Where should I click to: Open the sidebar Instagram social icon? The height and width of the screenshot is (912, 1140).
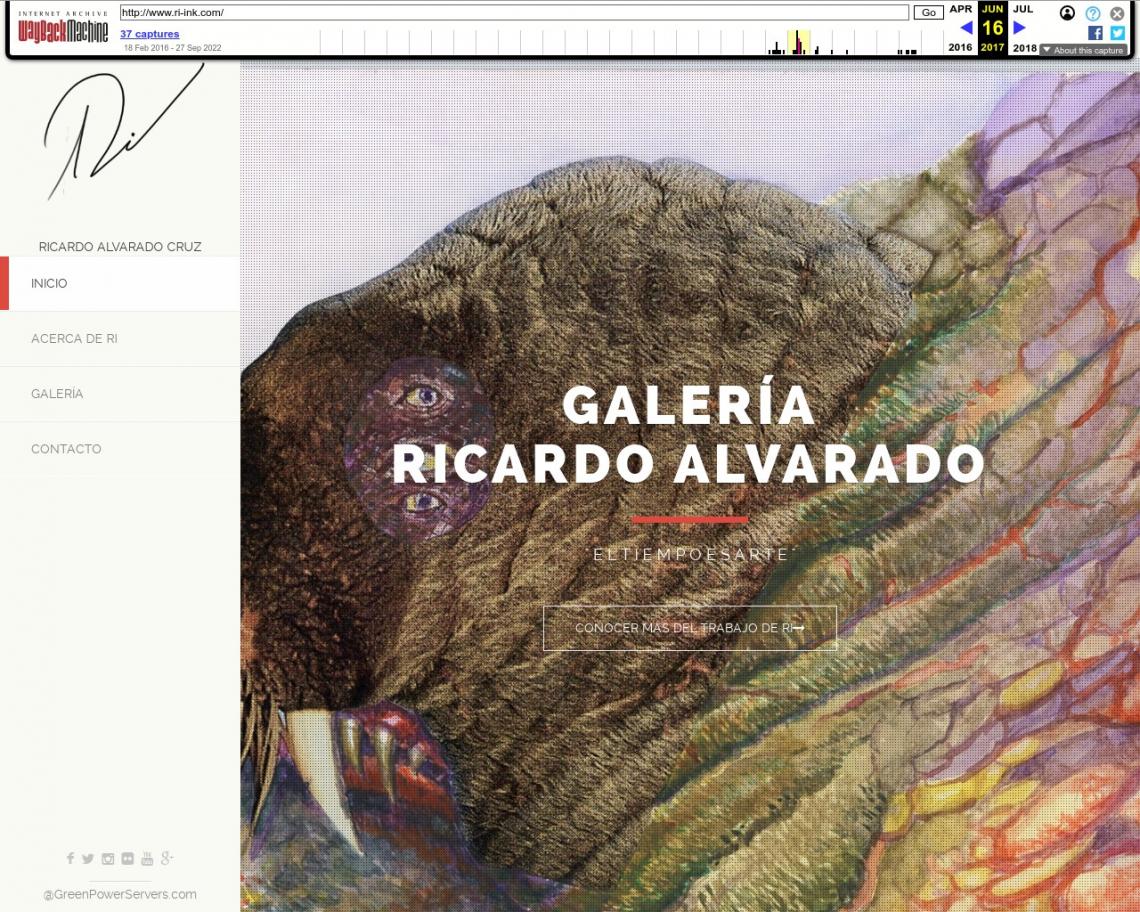108,859
